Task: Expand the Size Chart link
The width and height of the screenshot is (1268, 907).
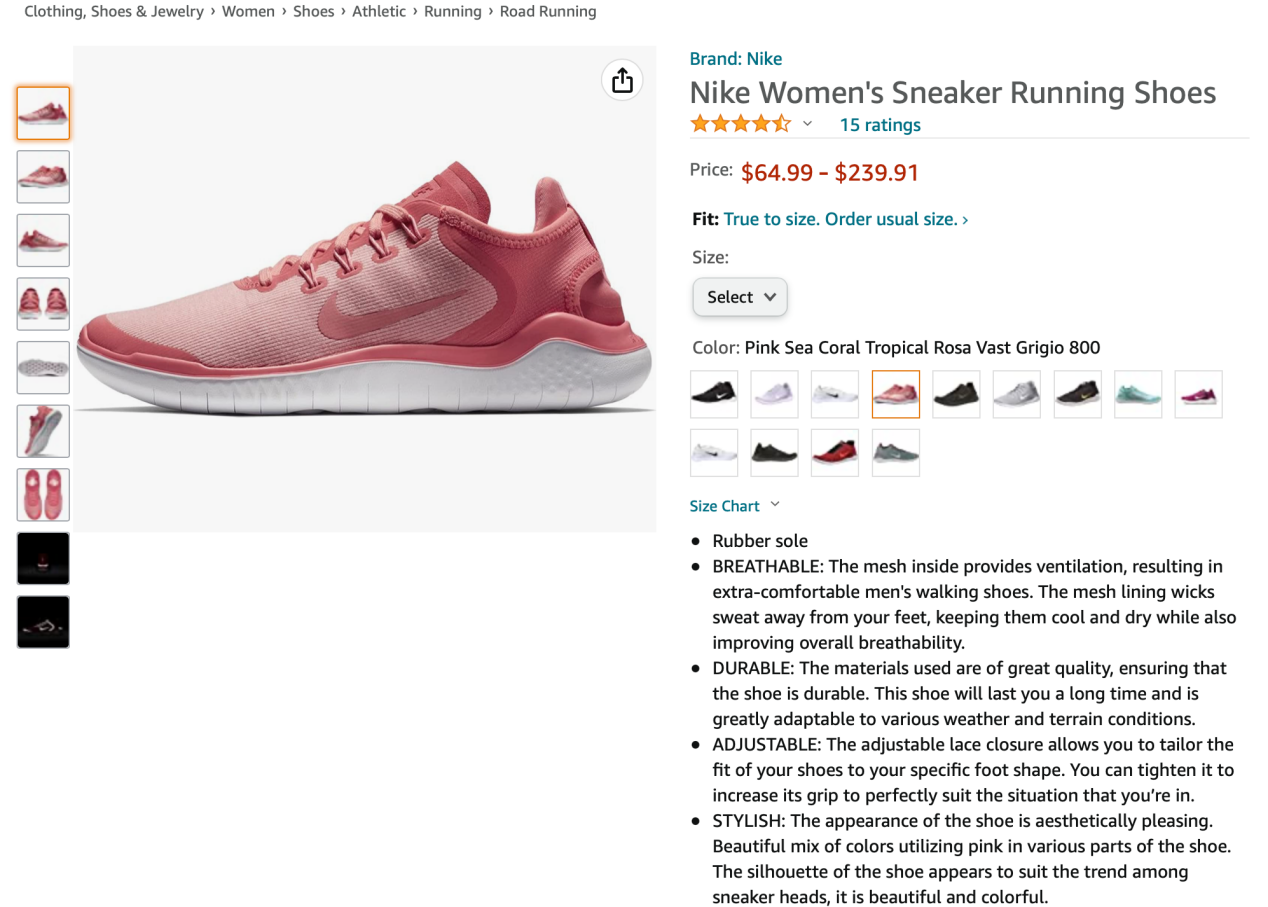Action: coord(734,506)
